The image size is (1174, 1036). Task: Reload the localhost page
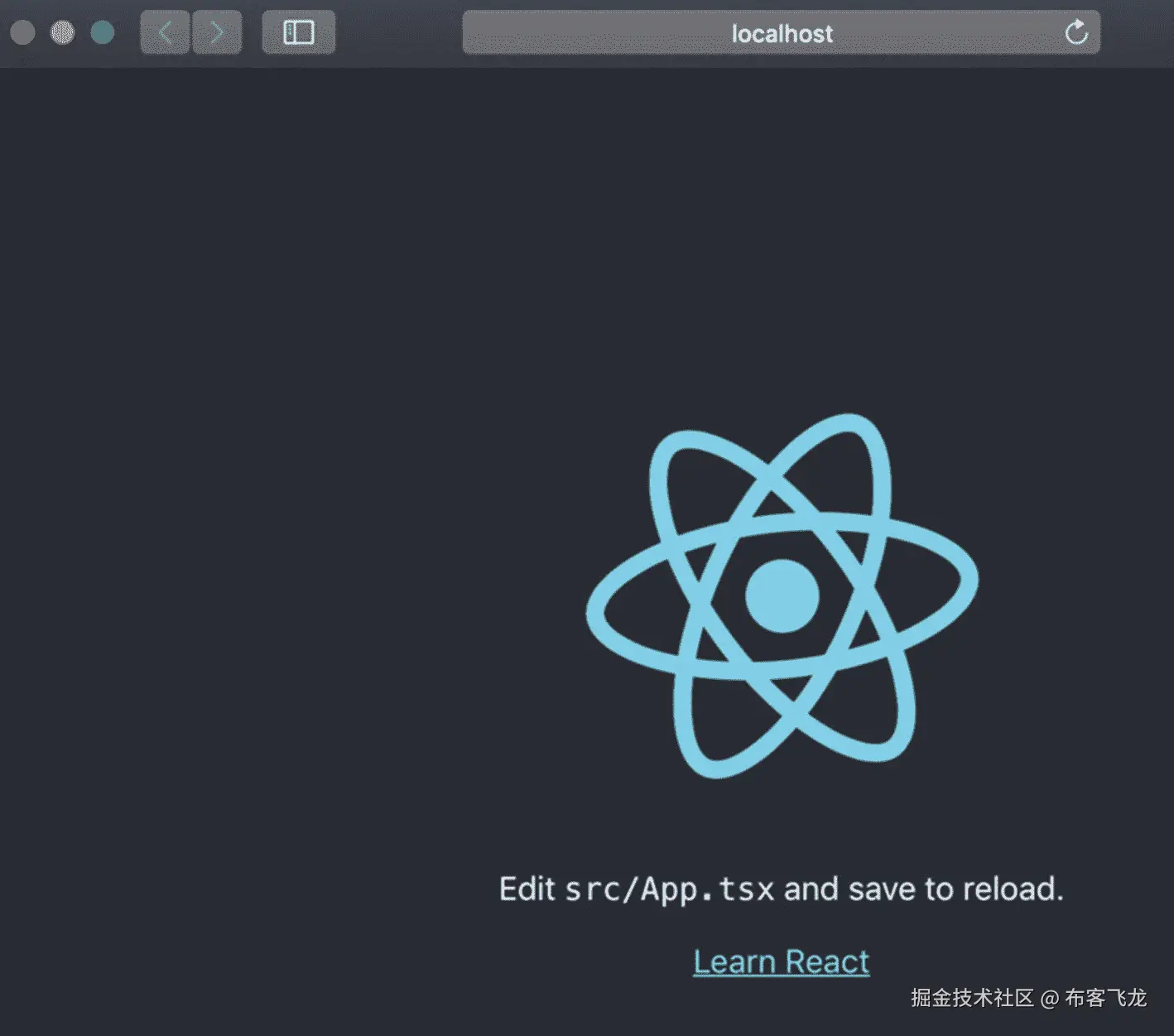point(1075,32)
